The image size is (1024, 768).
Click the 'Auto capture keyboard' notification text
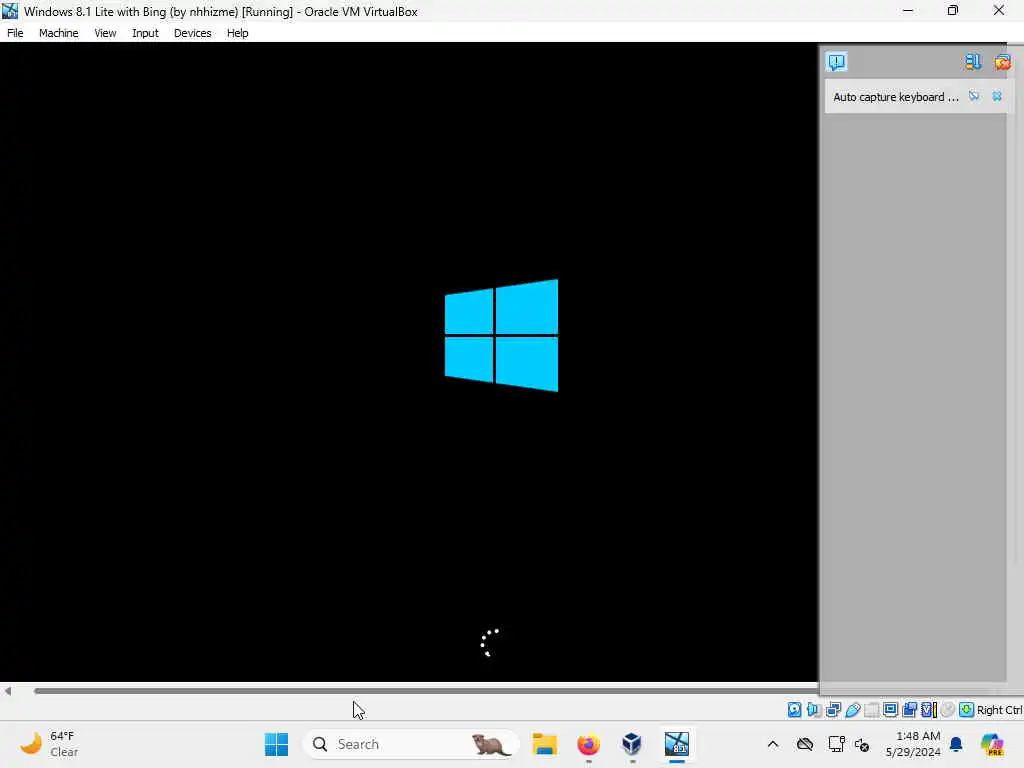[x=895, y=97]
